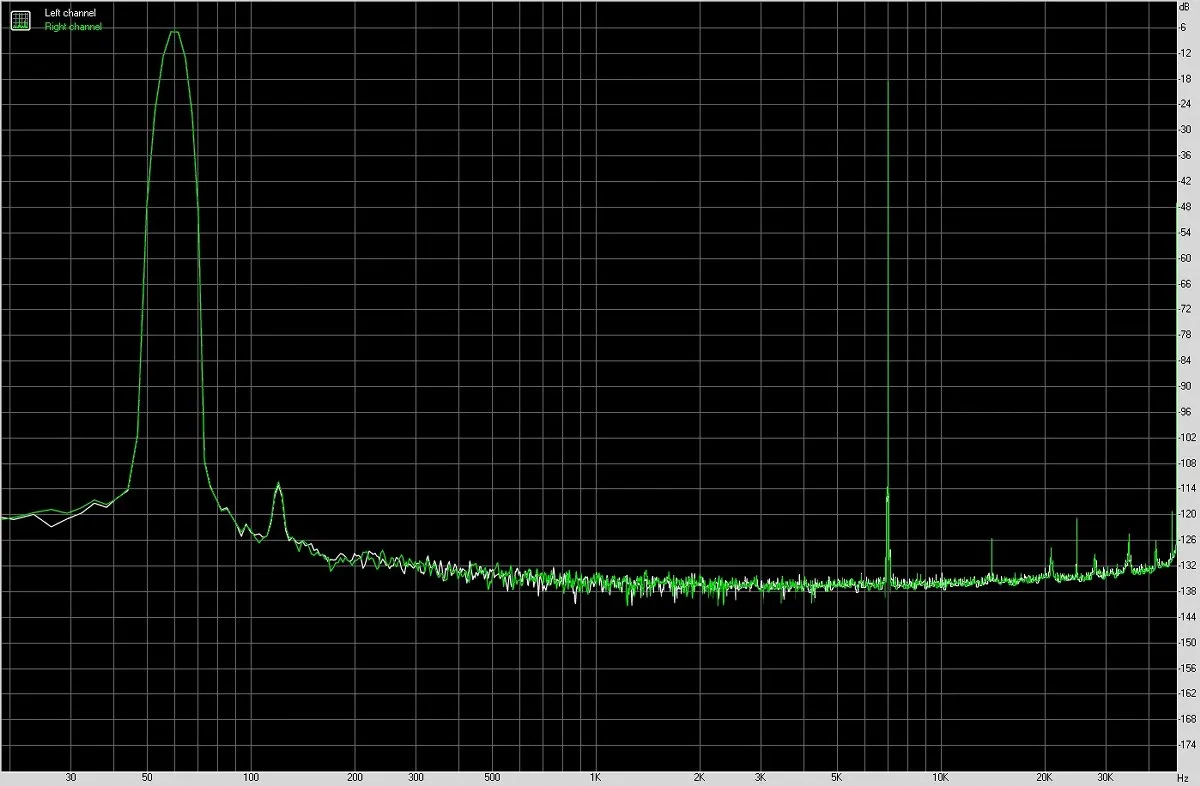
Task: Click the 300 Hz frequency axis label
Action: coord(415,777)
